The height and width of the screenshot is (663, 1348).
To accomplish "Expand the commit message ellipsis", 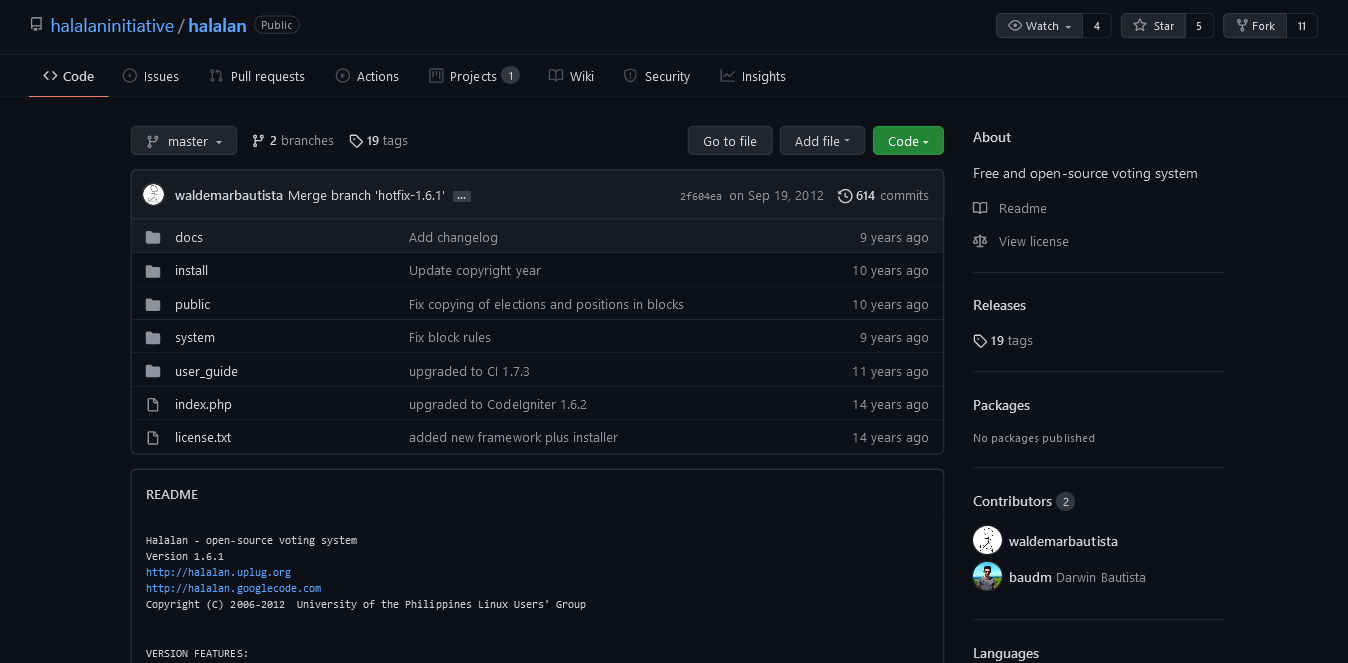I will pyautogui.click(x=462, y=196).
